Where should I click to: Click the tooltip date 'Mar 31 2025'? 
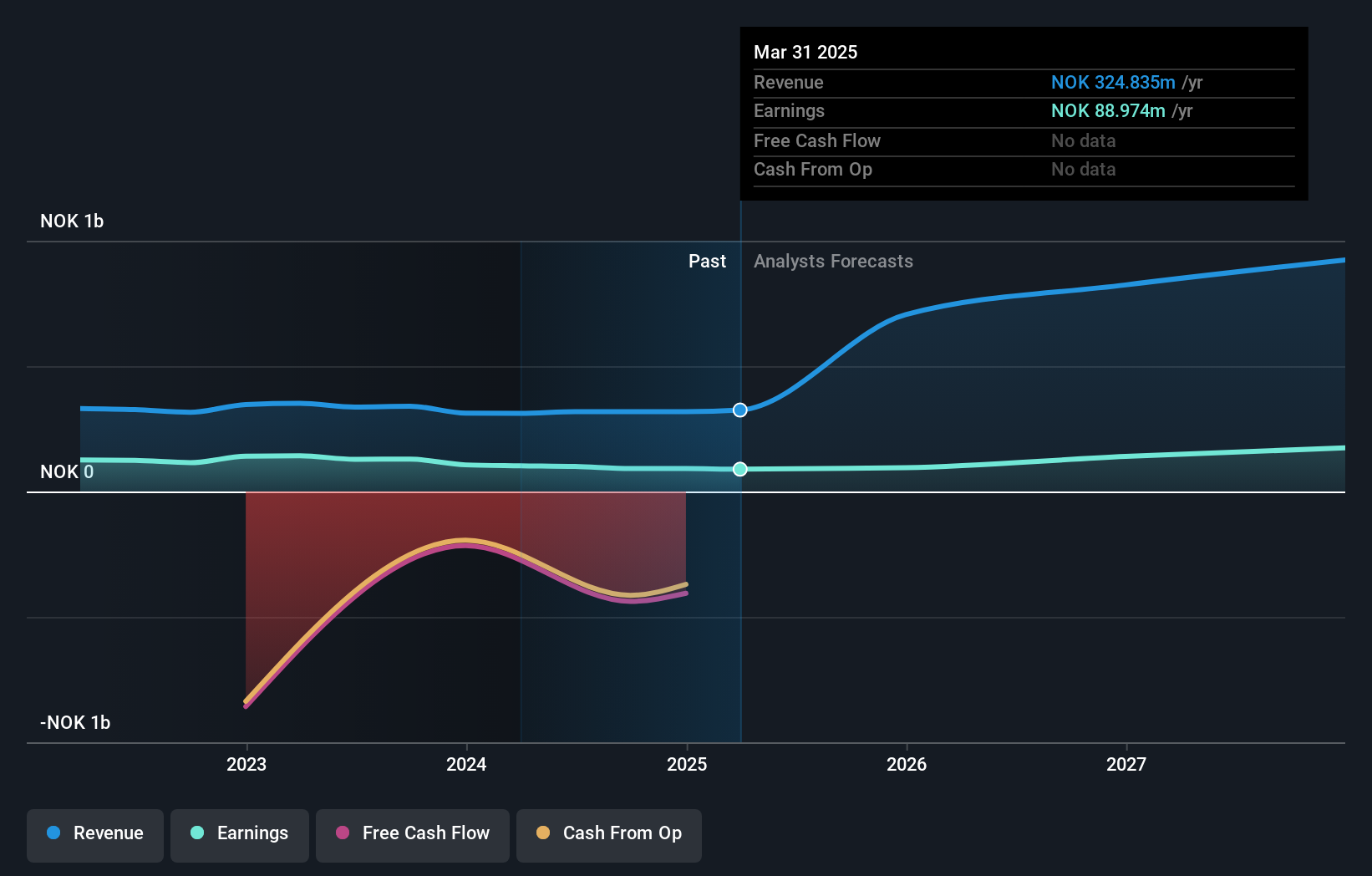point(805,52)
